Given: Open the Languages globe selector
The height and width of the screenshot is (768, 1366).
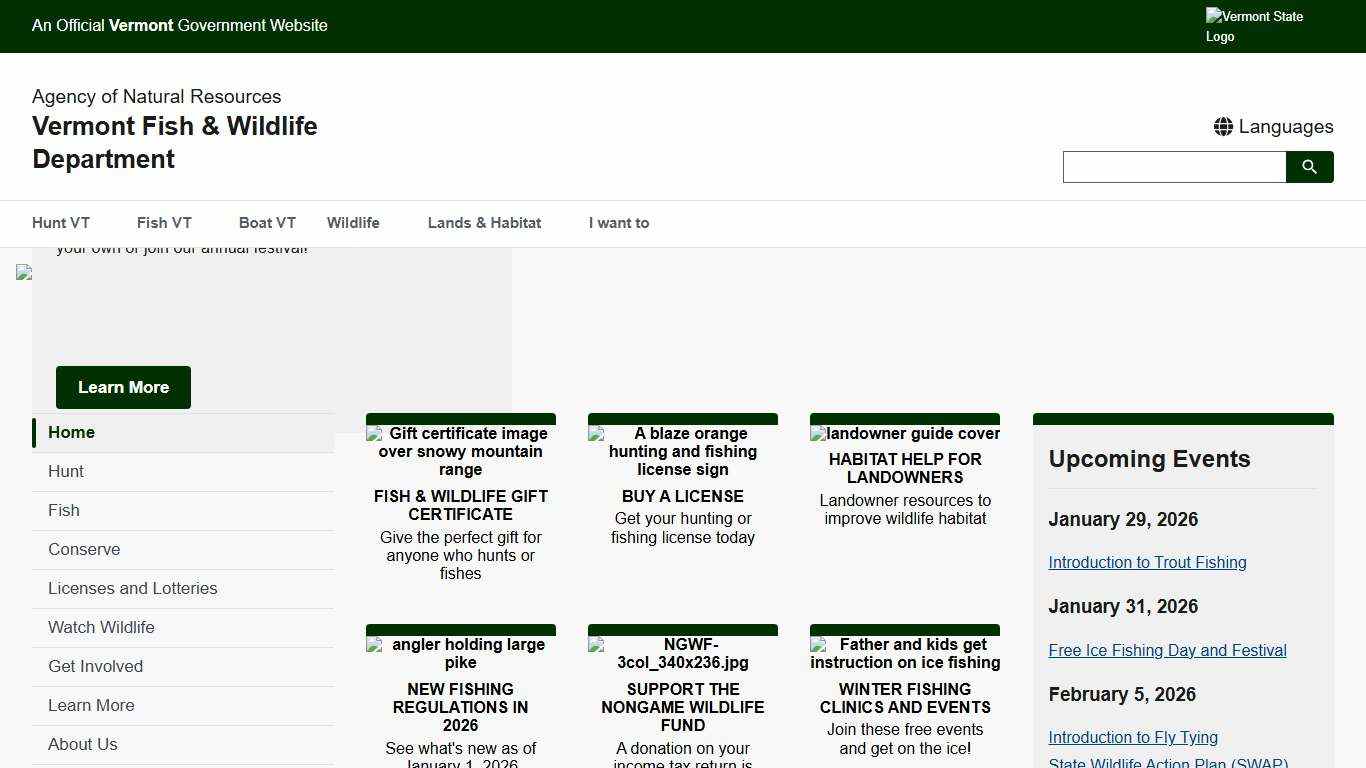Looking at the screenshot, I should click(1273, 127).
